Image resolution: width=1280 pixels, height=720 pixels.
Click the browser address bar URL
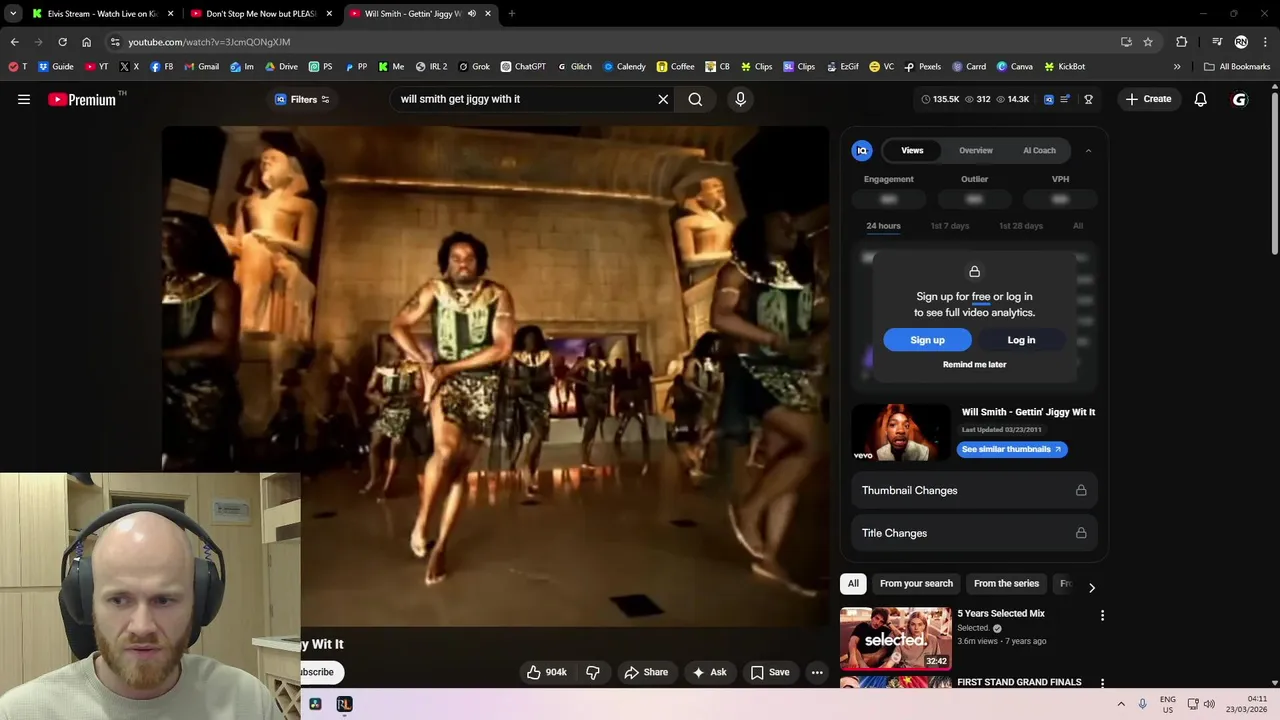(x=209, y=42)
